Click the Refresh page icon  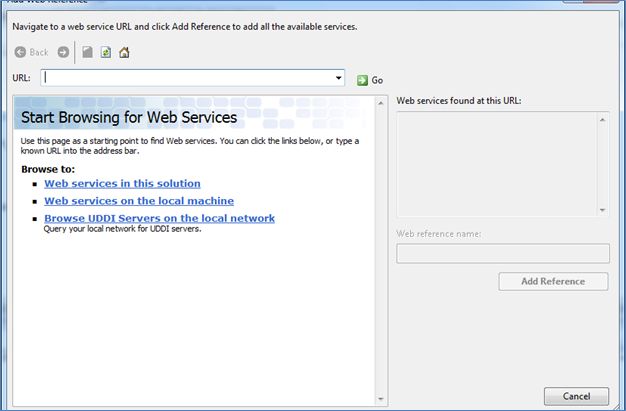[106, 52]
